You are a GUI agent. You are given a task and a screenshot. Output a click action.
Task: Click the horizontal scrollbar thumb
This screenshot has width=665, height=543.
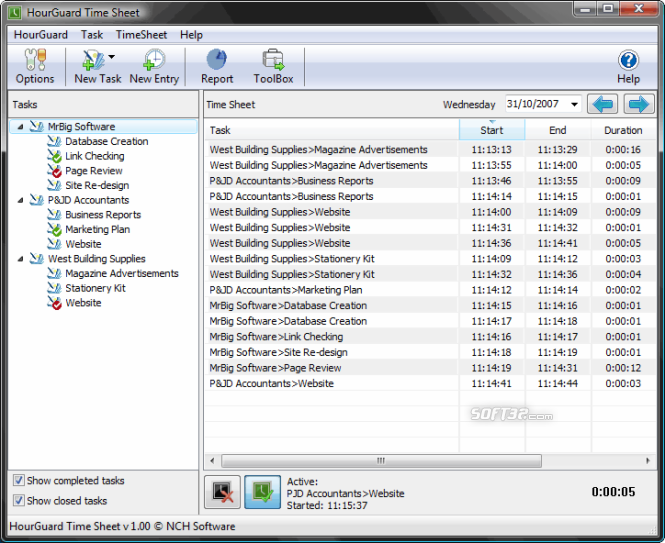pyautogui.click(x=381, y=460)
